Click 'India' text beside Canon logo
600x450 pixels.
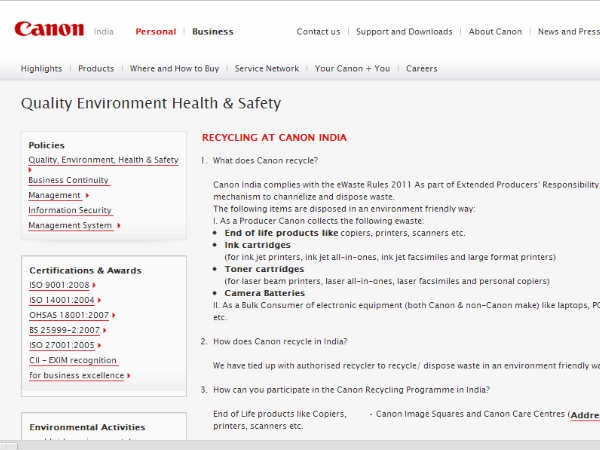(104, 32)
